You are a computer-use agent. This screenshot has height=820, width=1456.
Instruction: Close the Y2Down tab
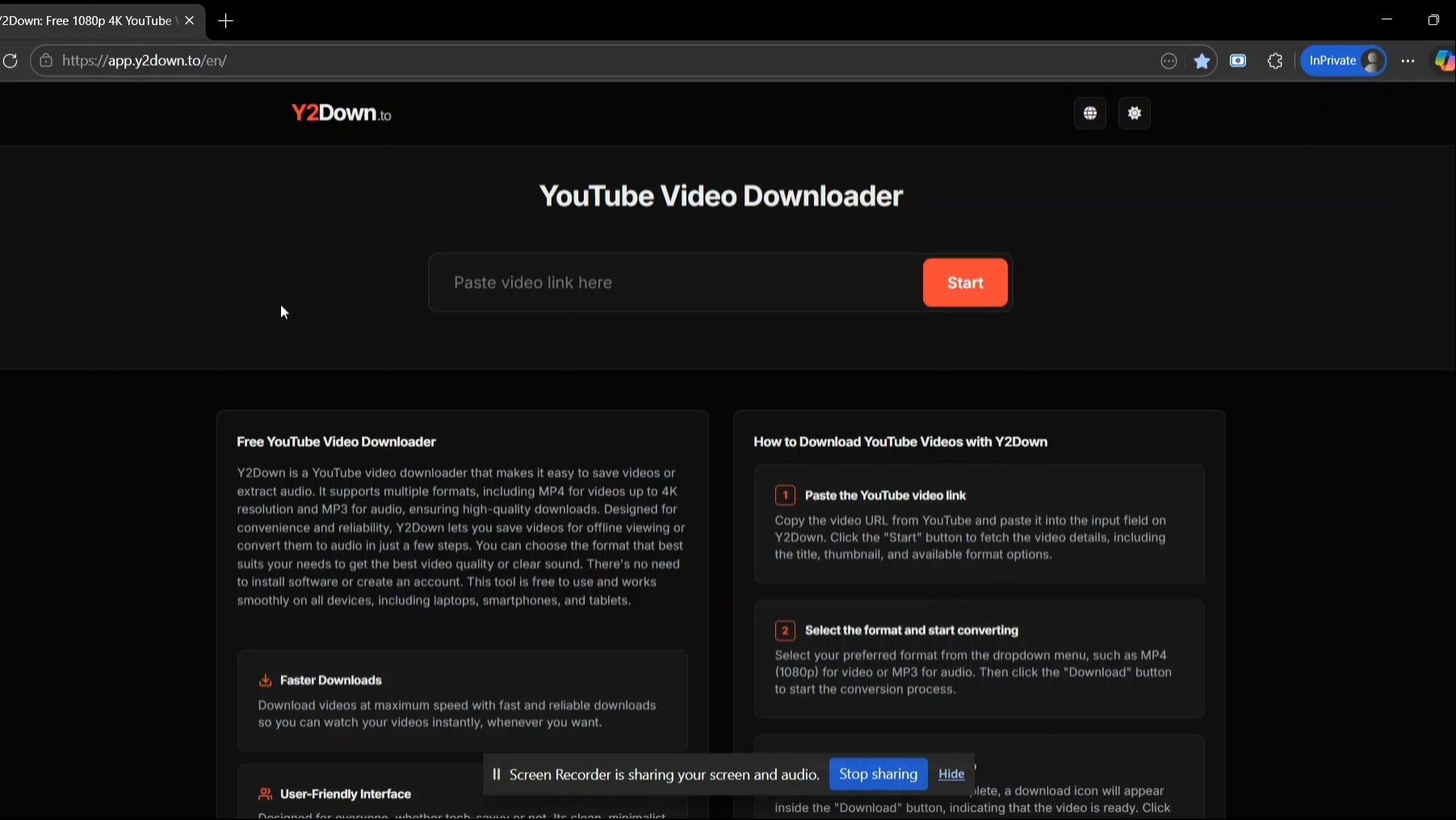point(190,21)
